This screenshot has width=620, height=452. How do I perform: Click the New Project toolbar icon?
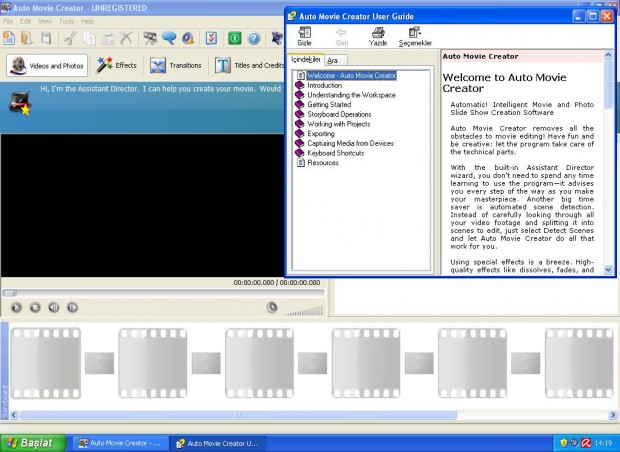(9, 38)
